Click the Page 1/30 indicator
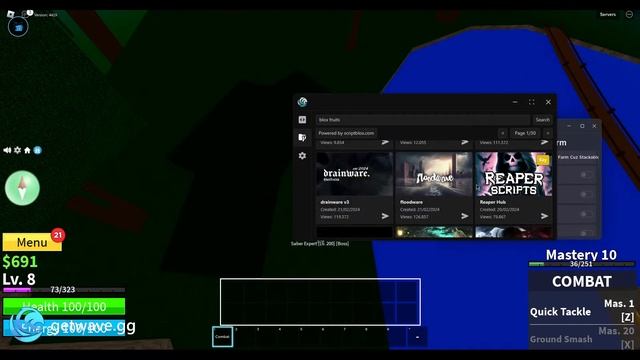Screen dimensions: 640x360 tap(525, 133)
